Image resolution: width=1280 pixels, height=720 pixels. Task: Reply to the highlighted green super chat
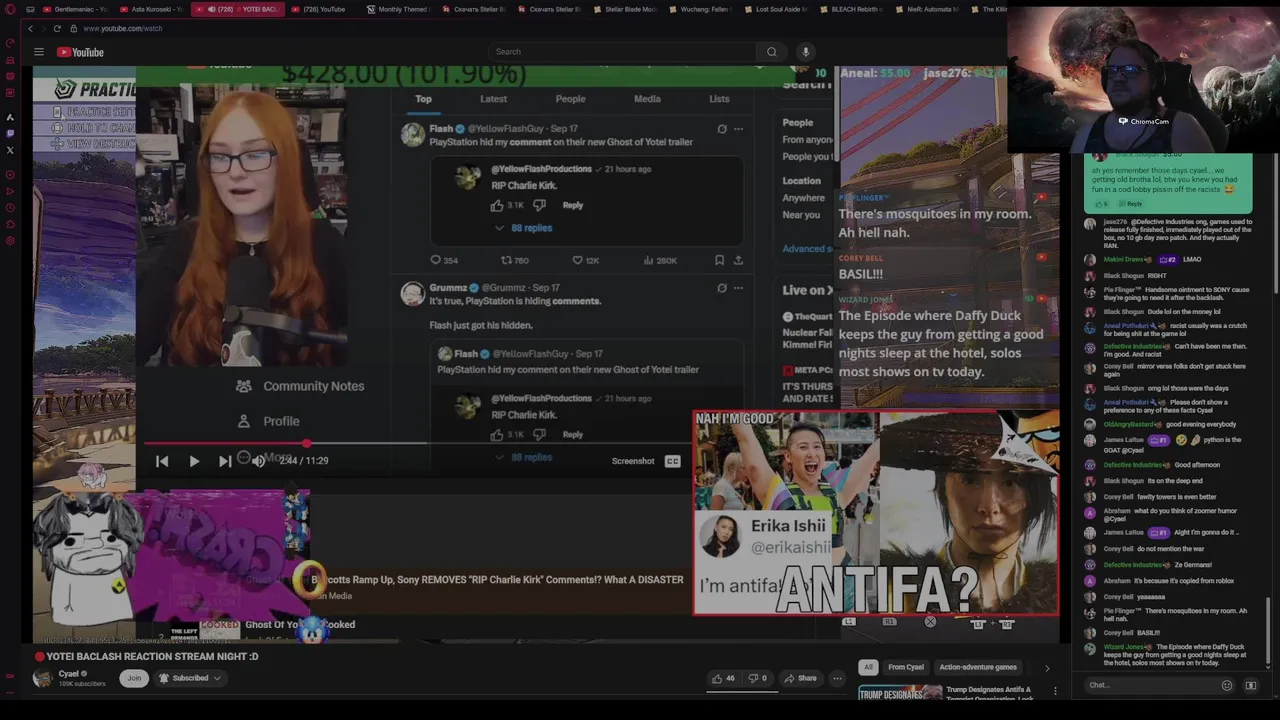tap(1129, 204)
